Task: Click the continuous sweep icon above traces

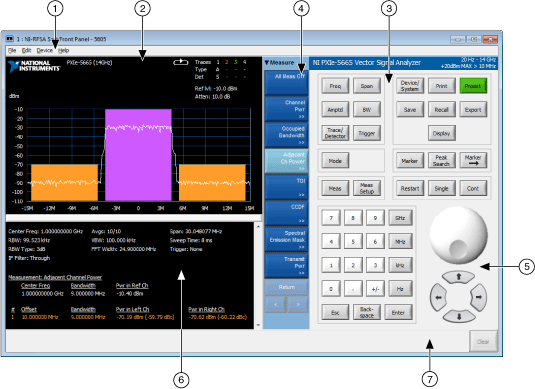Action: [x=180, y=62]
